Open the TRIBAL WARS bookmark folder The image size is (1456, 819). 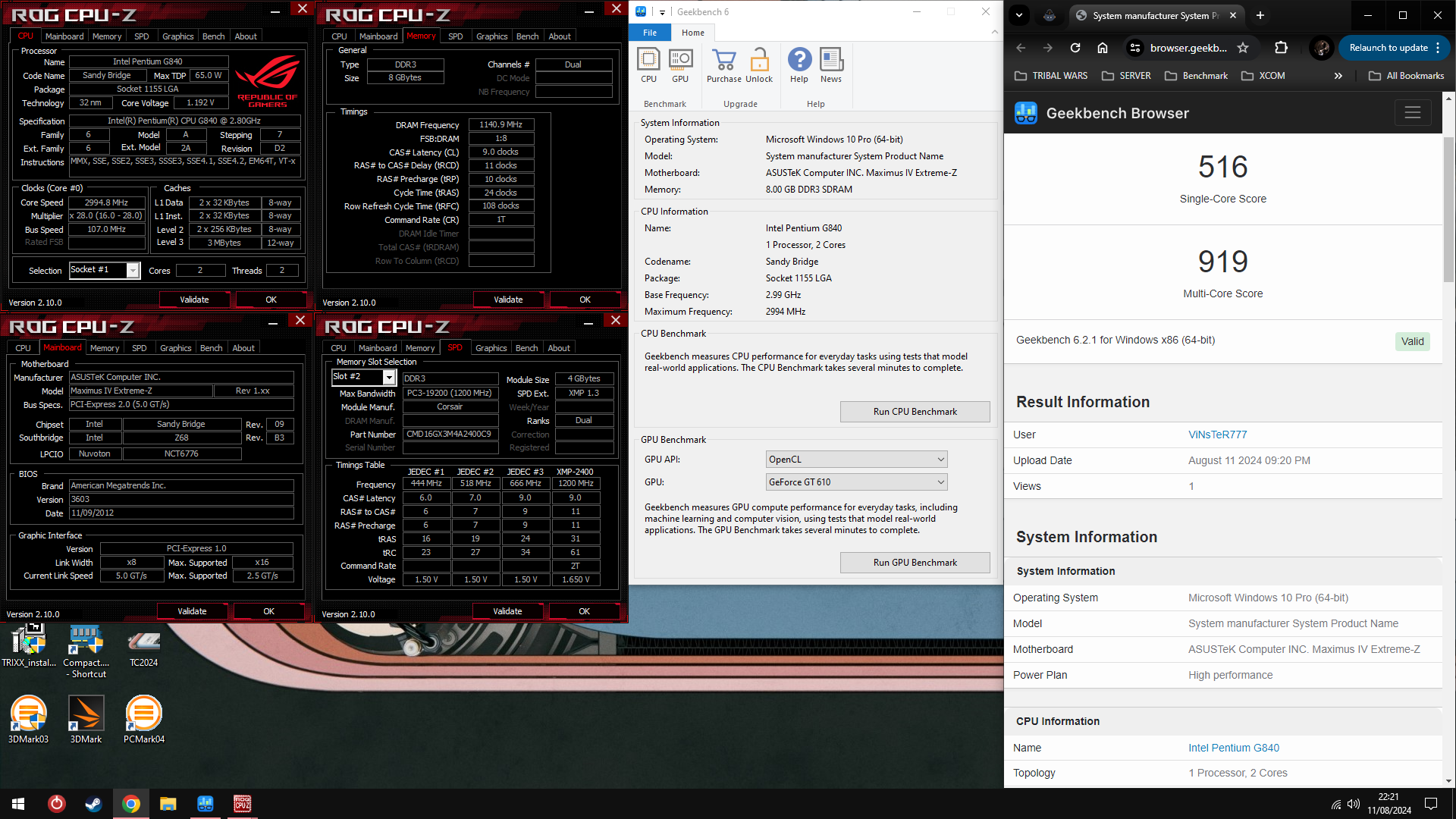[x=1051, y=76]
